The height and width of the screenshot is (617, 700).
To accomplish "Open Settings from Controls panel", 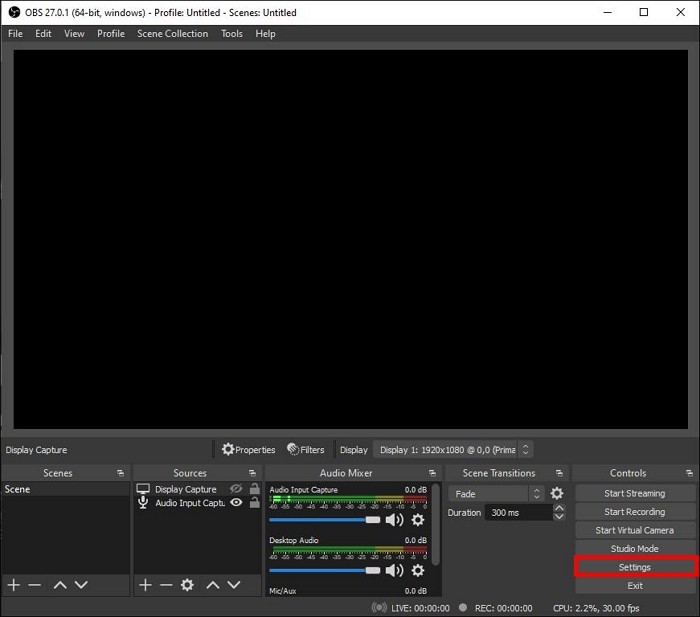I will (634, 567).
